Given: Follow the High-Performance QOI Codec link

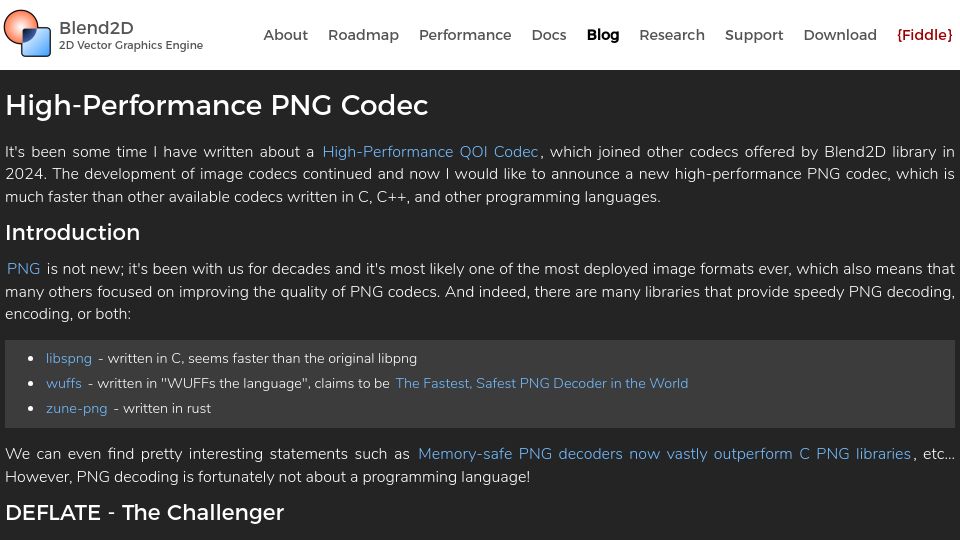Looking at the screenshot, I should [430, 152].
